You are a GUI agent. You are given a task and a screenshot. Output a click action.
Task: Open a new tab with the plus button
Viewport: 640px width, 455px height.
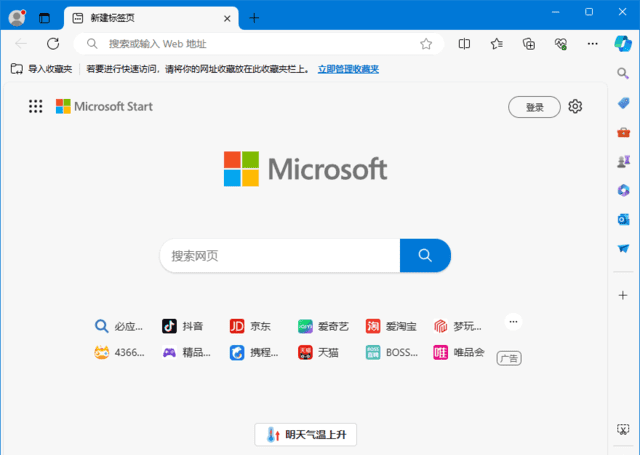click(254, 18)
